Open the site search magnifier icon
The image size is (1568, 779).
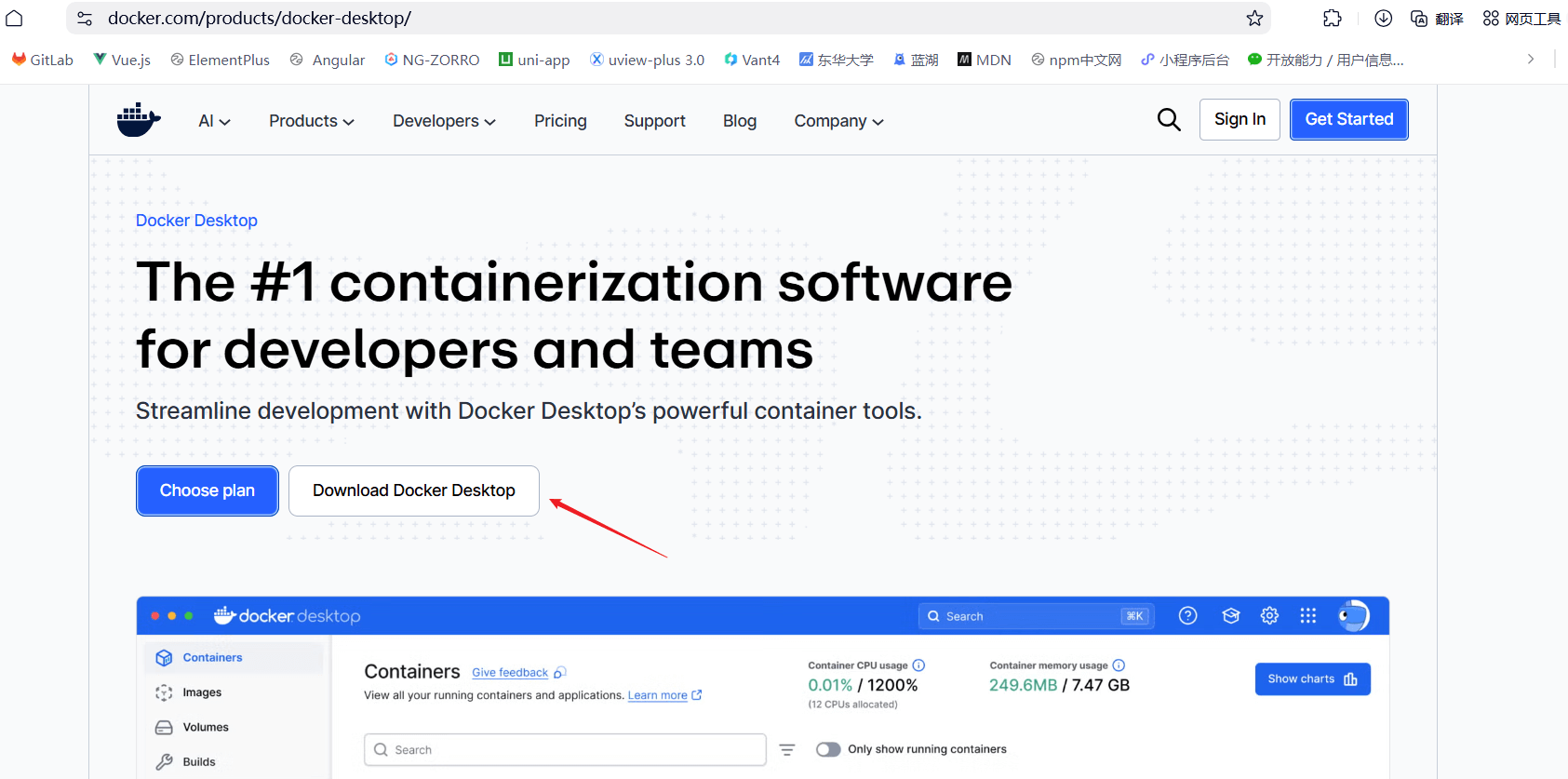coord(1169,120)
